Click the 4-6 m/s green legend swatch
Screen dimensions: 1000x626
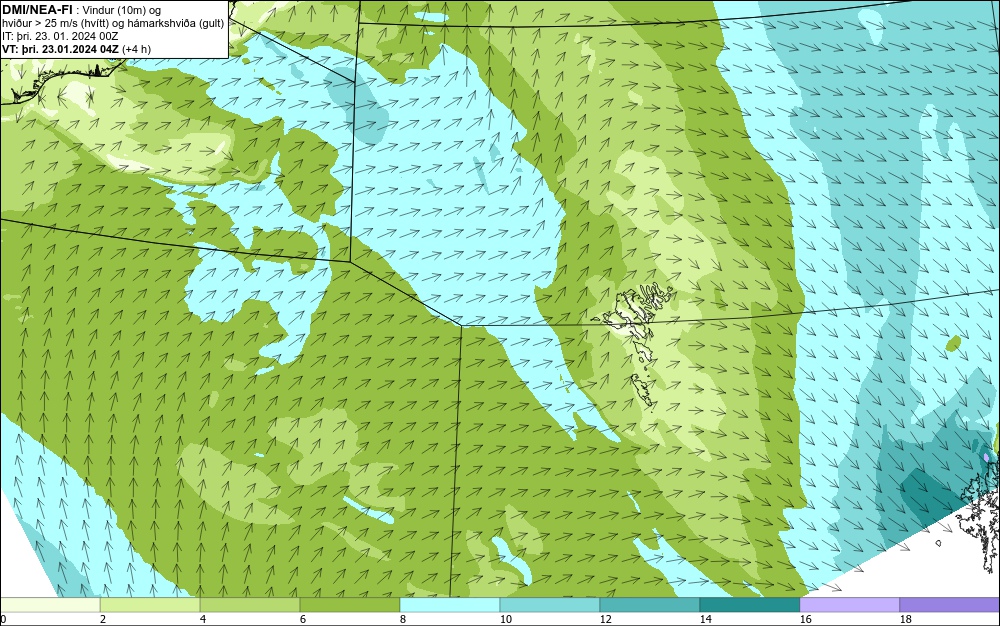(250, 604)
